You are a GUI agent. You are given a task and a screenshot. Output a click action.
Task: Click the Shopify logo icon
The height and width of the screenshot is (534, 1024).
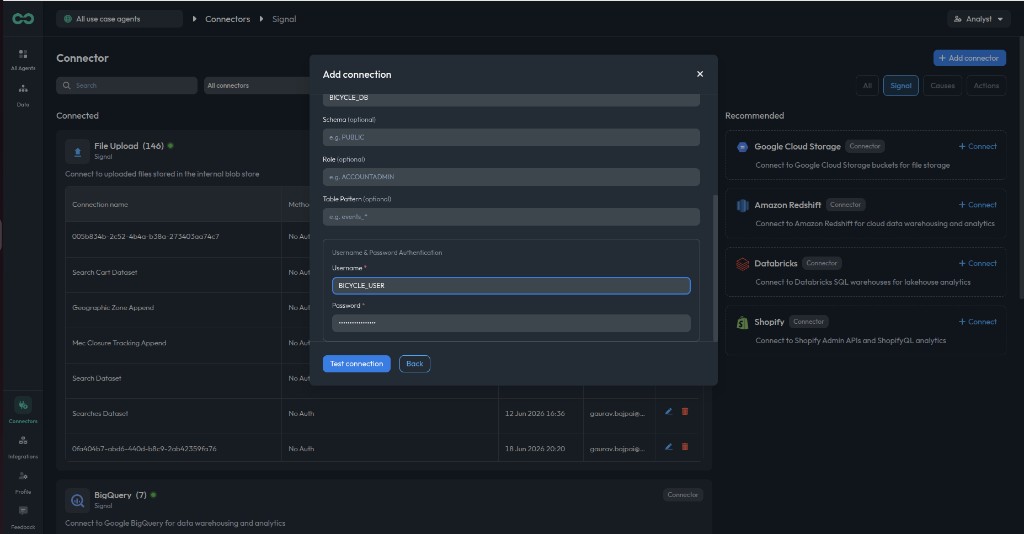(x=742, y=322)
